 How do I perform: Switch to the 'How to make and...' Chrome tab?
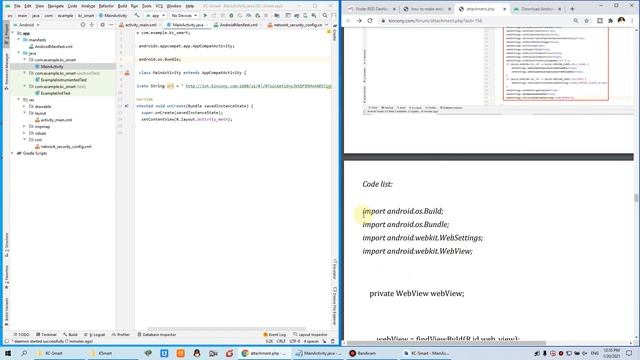pos(426,9)
